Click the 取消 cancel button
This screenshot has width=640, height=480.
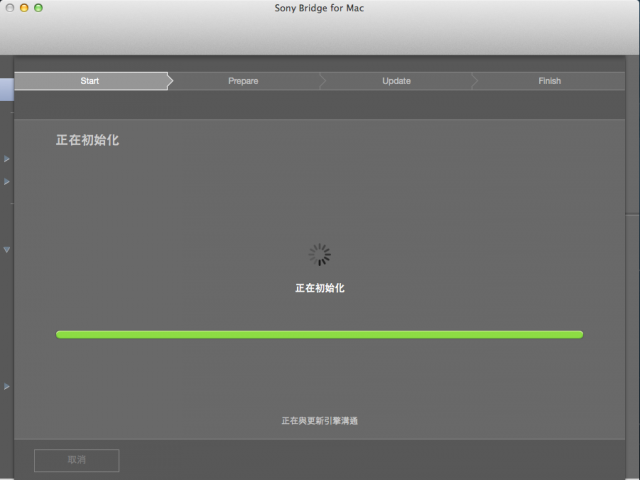point(77,460)
